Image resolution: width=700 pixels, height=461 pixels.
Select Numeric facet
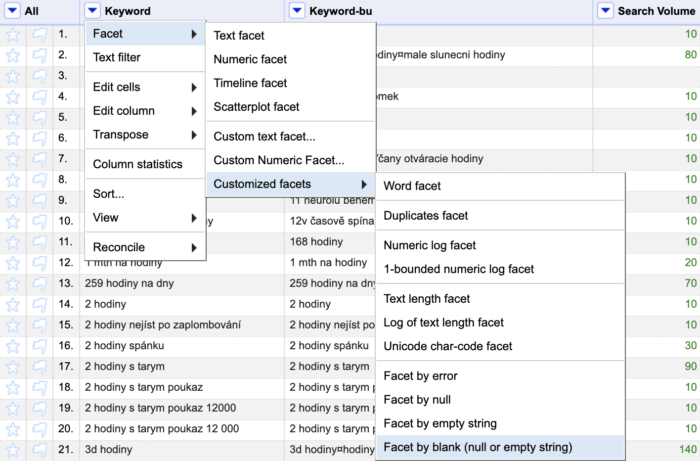tap(291, 59)
